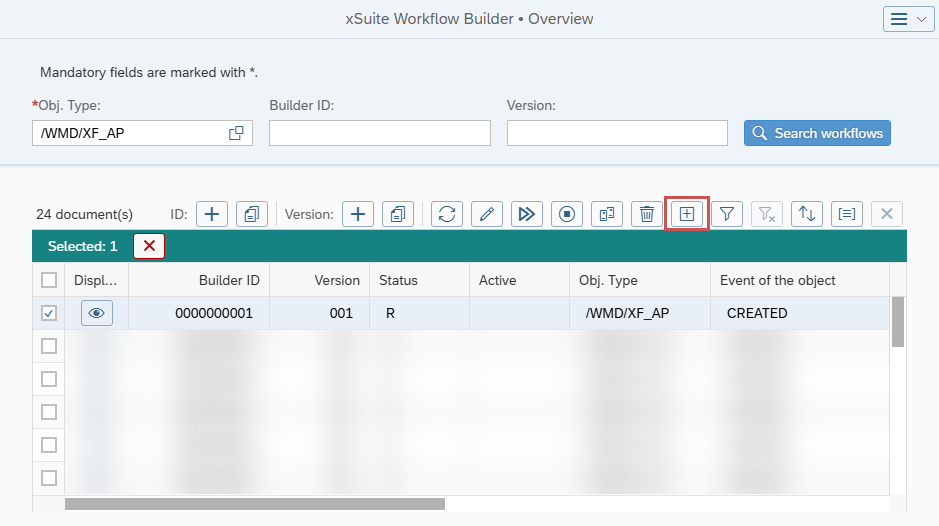The width and height of the screenshot is (939, 526).
Task: Copy Builder ID using ID copy icon
Action: 252,214
